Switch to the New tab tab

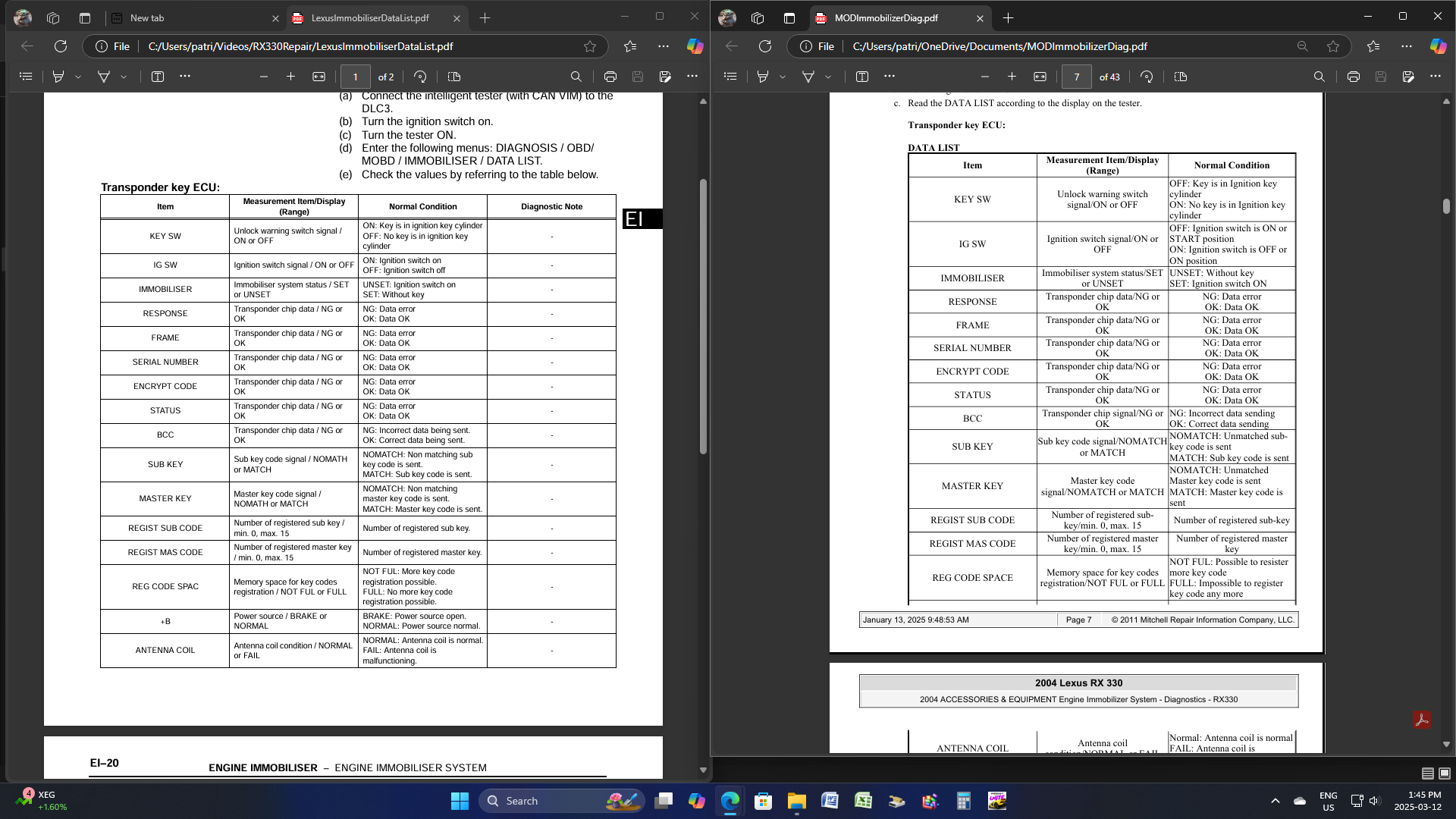click(x=146, y=17)
